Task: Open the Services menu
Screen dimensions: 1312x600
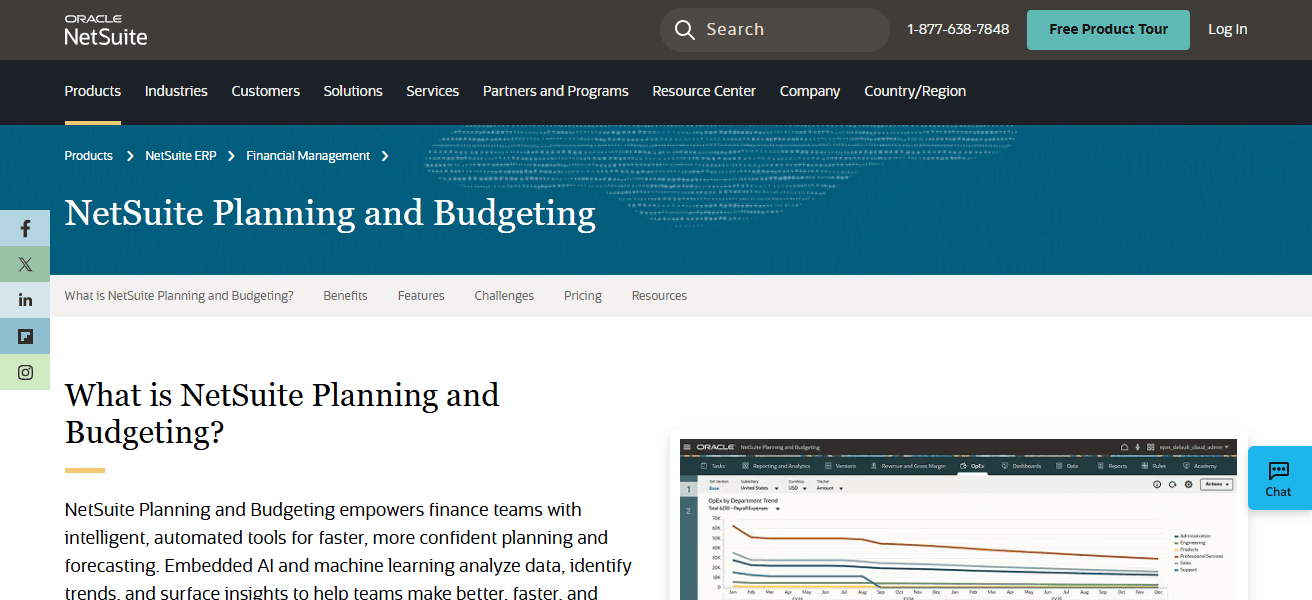Action: [x=433, y=91]
